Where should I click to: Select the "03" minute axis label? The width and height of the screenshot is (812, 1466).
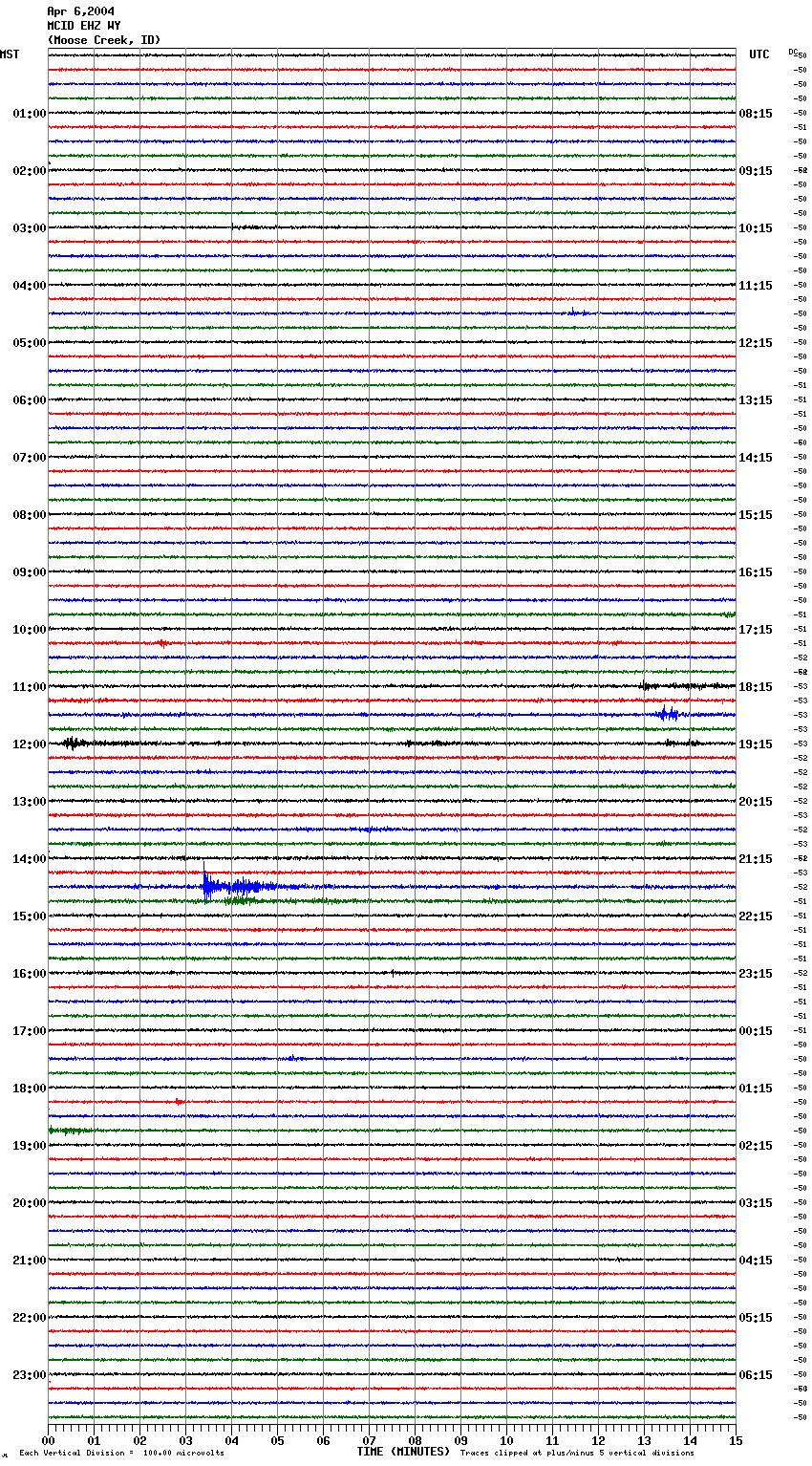(186, 1440)
